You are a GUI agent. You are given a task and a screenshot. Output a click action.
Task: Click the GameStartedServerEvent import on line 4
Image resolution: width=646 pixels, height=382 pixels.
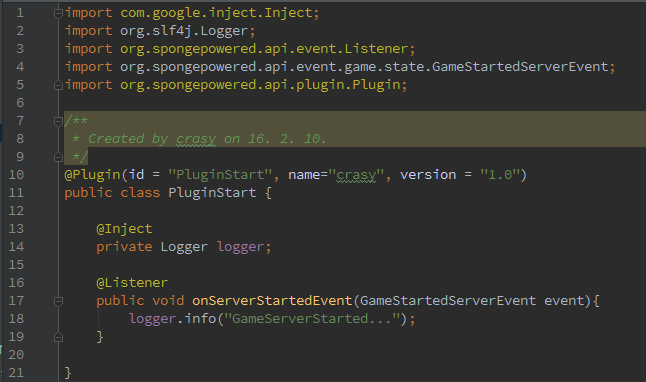[364, 67]
